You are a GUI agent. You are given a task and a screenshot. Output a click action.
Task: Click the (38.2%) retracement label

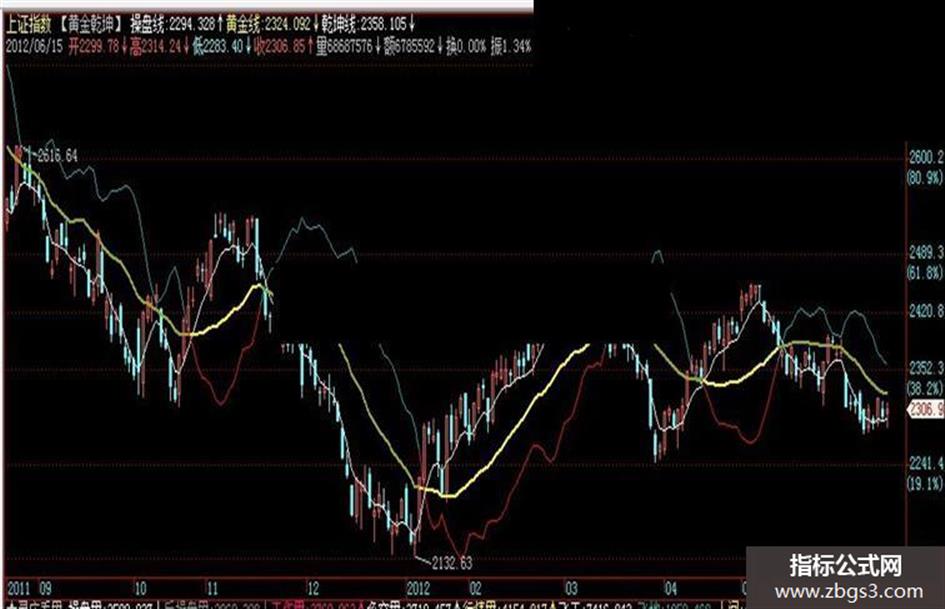coord(926,387)
